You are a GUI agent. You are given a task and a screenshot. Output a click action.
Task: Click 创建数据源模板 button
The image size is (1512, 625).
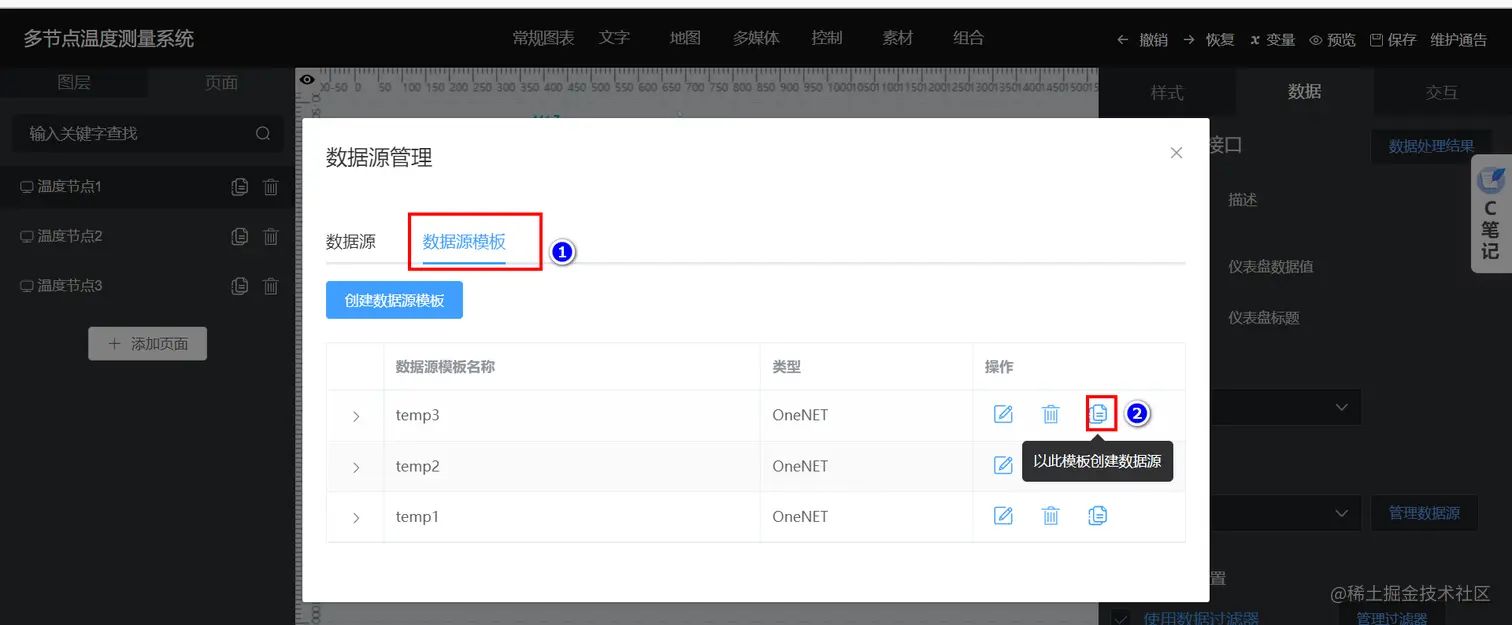394,300
